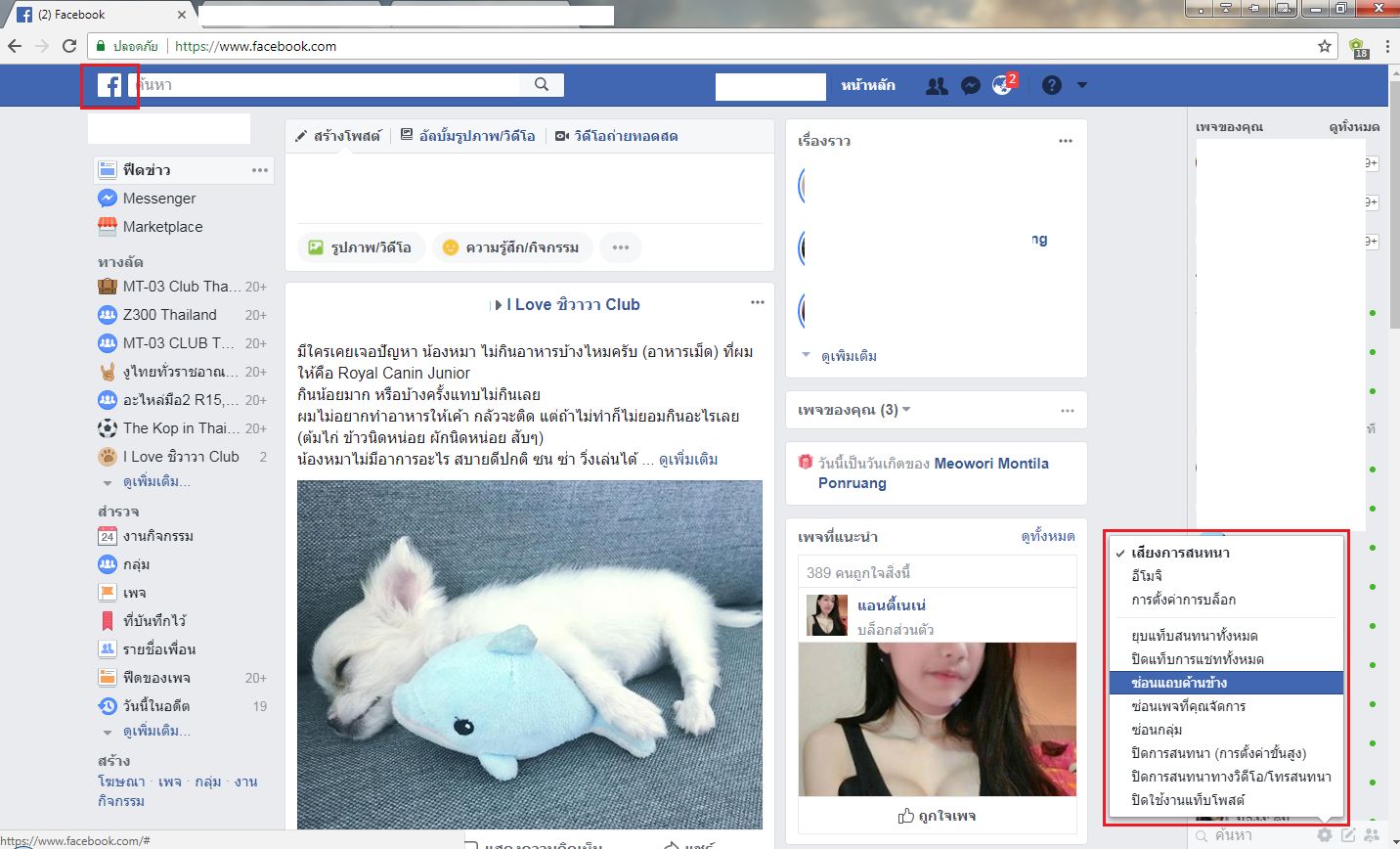This screenshot has height=849, width=1400.
Task: Like the suggested page with ถูกใจเพจ
Action: [937, 816]
